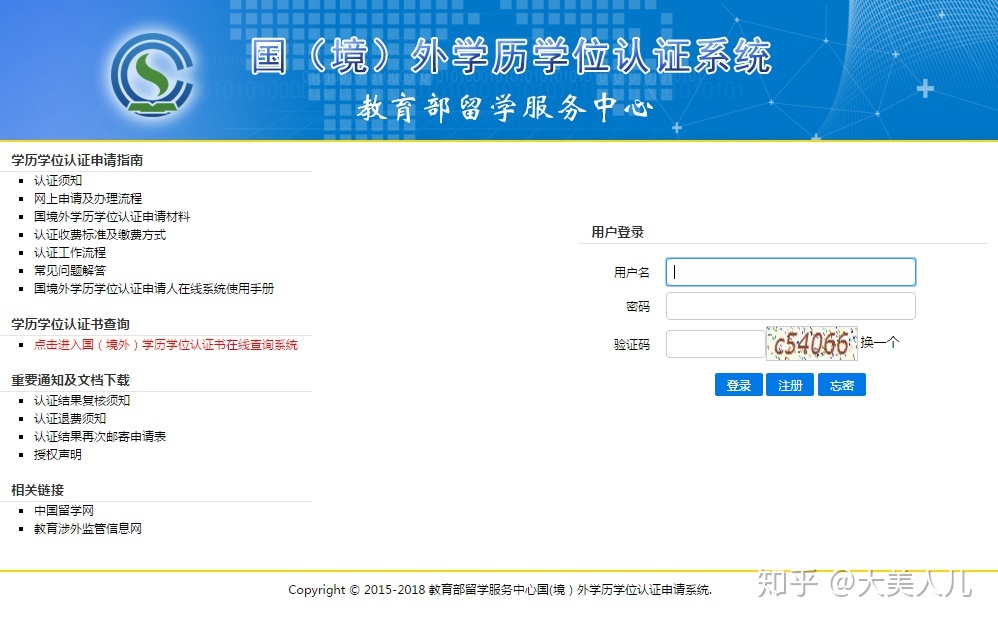Open 国境外学历学位认证申请材料 link

pyautogui.click(x=112, y=216)
